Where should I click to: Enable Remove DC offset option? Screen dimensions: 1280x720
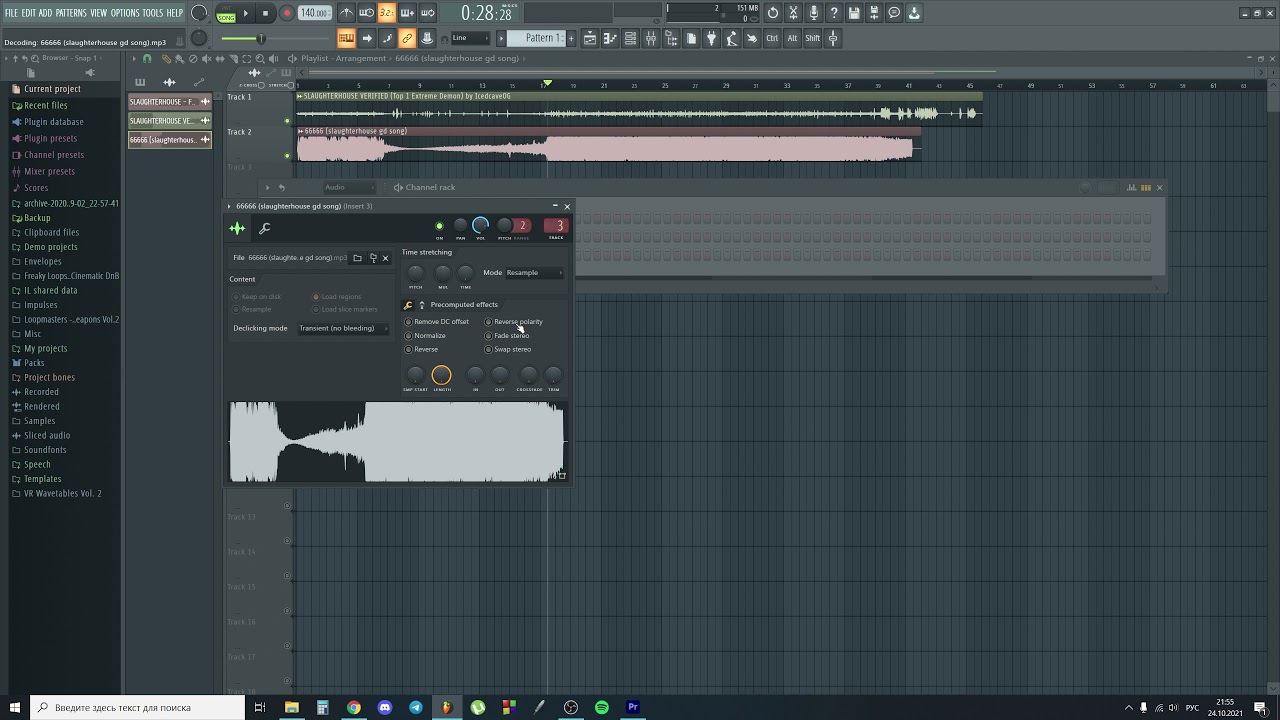pyautogui.click(x=437, y=322)
